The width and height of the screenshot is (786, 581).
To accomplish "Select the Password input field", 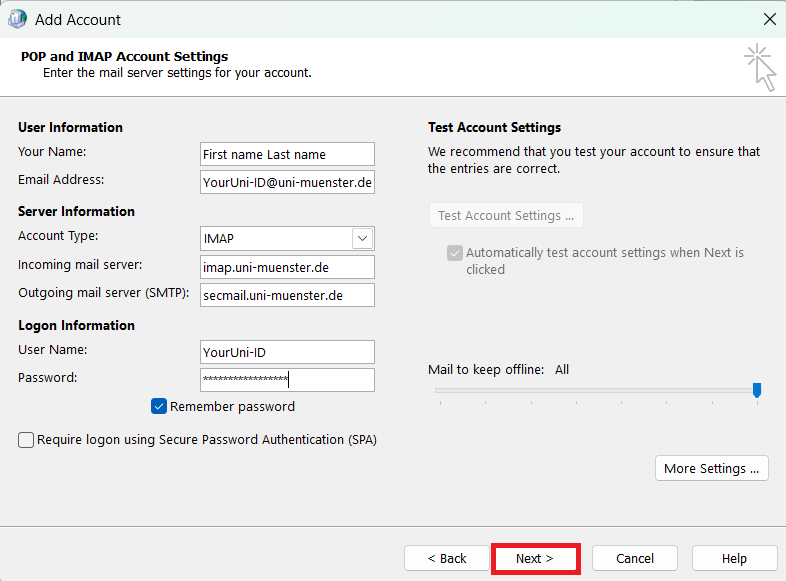I will (x=287, y=380).
